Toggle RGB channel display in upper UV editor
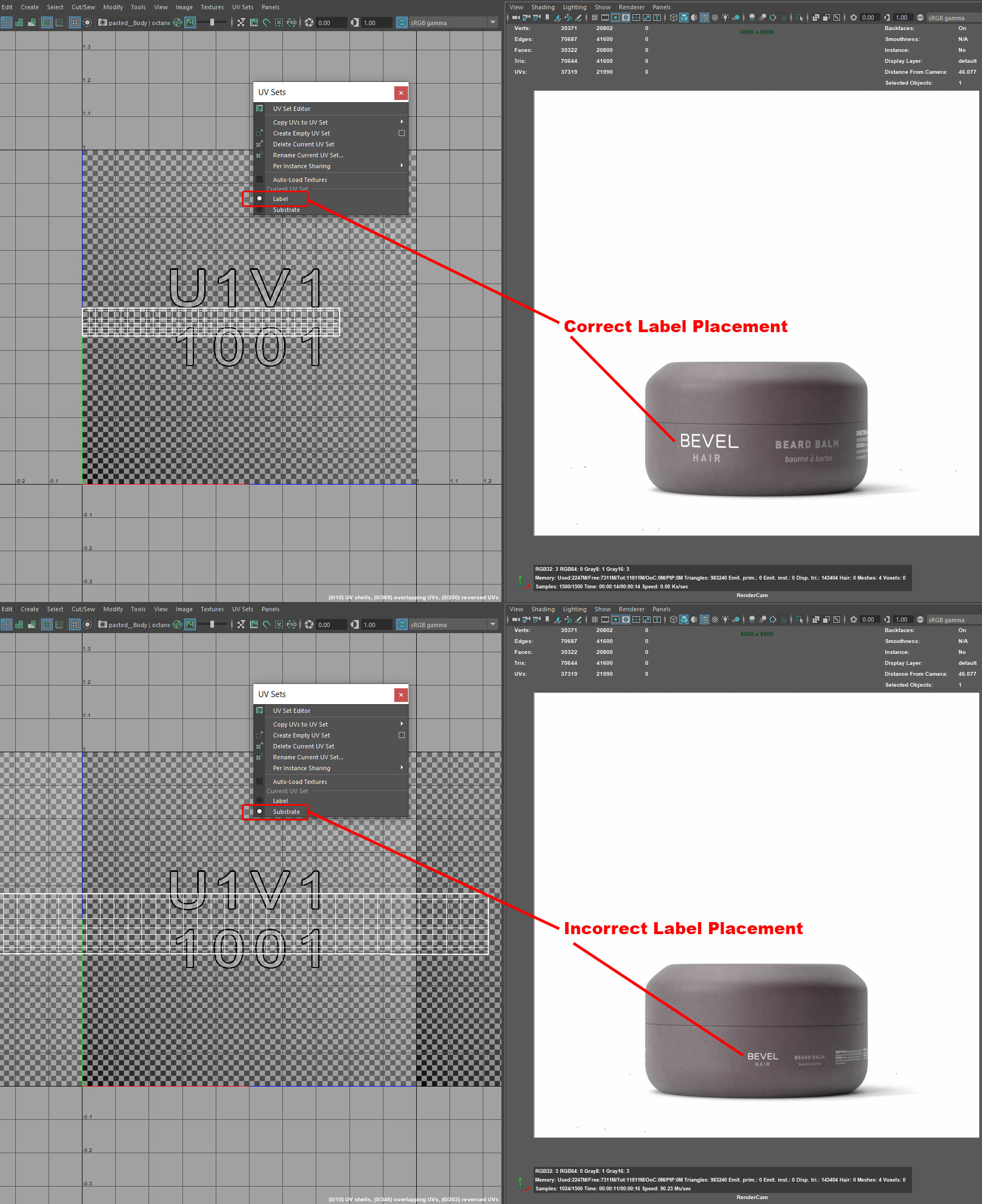Screen dimensions: 982x1204 [177, 22]
